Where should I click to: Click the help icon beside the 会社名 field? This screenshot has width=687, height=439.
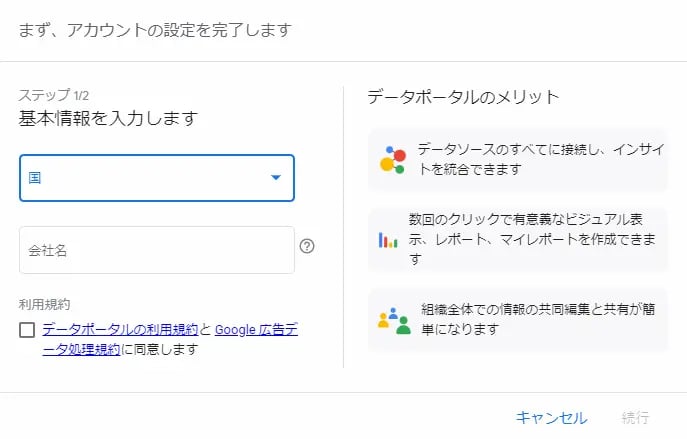coord(307,246)
